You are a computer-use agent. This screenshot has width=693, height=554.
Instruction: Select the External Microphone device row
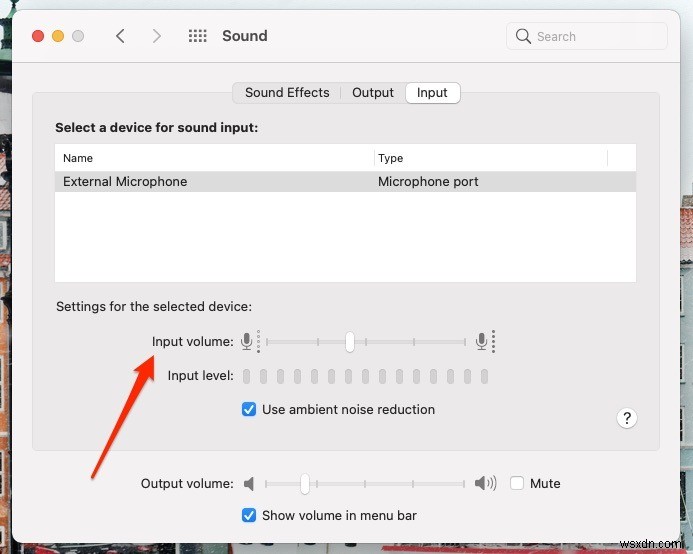pyautogui.click(x=345, y=182)
